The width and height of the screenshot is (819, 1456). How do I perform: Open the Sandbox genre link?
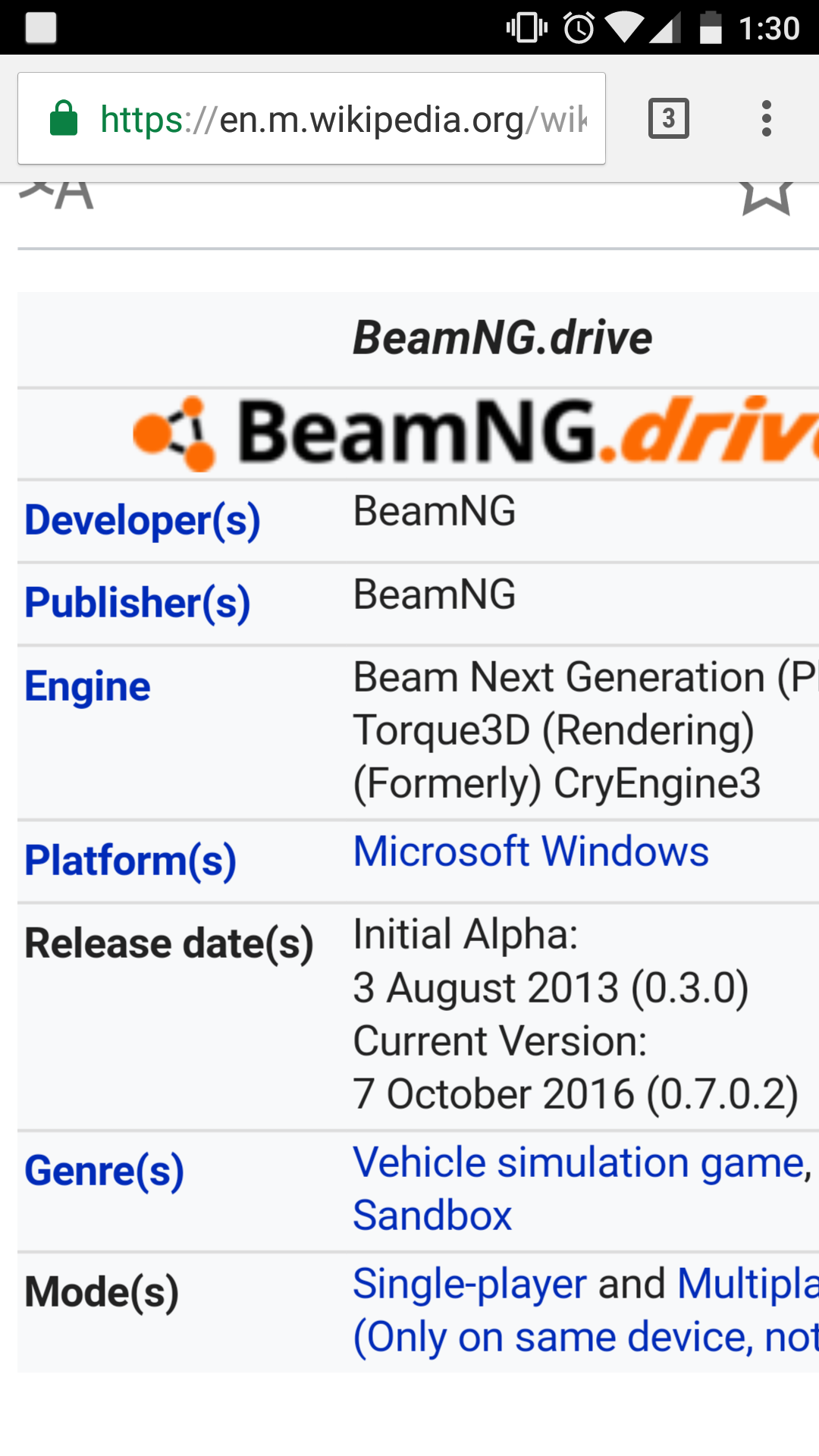coord(432,1216)
